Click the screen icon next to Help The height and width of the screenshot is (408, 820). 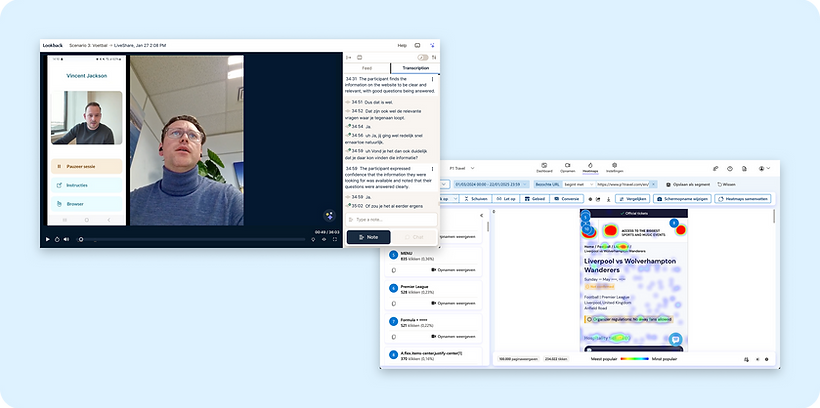tap(417, 46)
